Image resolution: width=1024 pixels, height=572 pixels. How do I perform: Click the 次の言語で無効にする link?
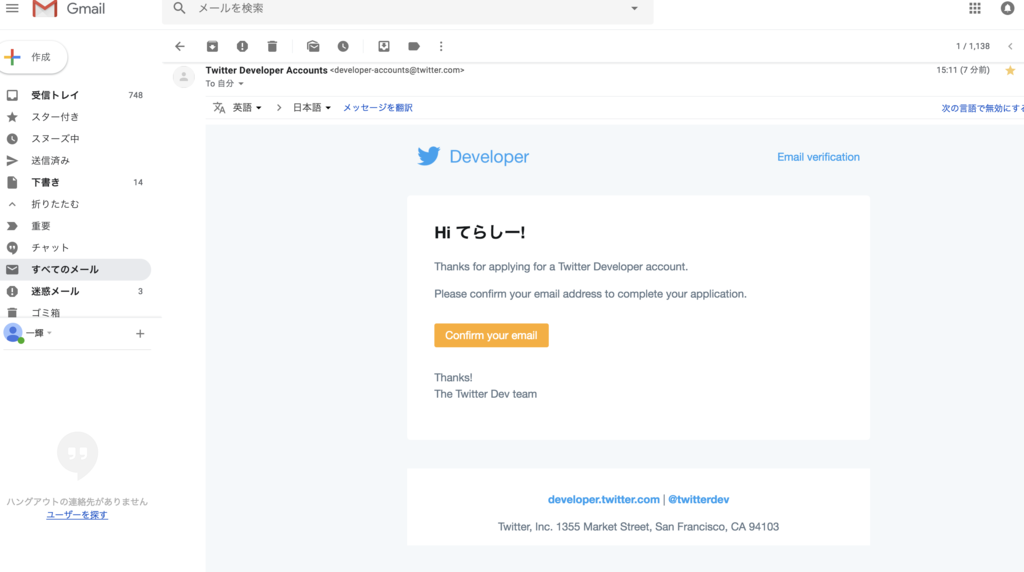[982, 108]
